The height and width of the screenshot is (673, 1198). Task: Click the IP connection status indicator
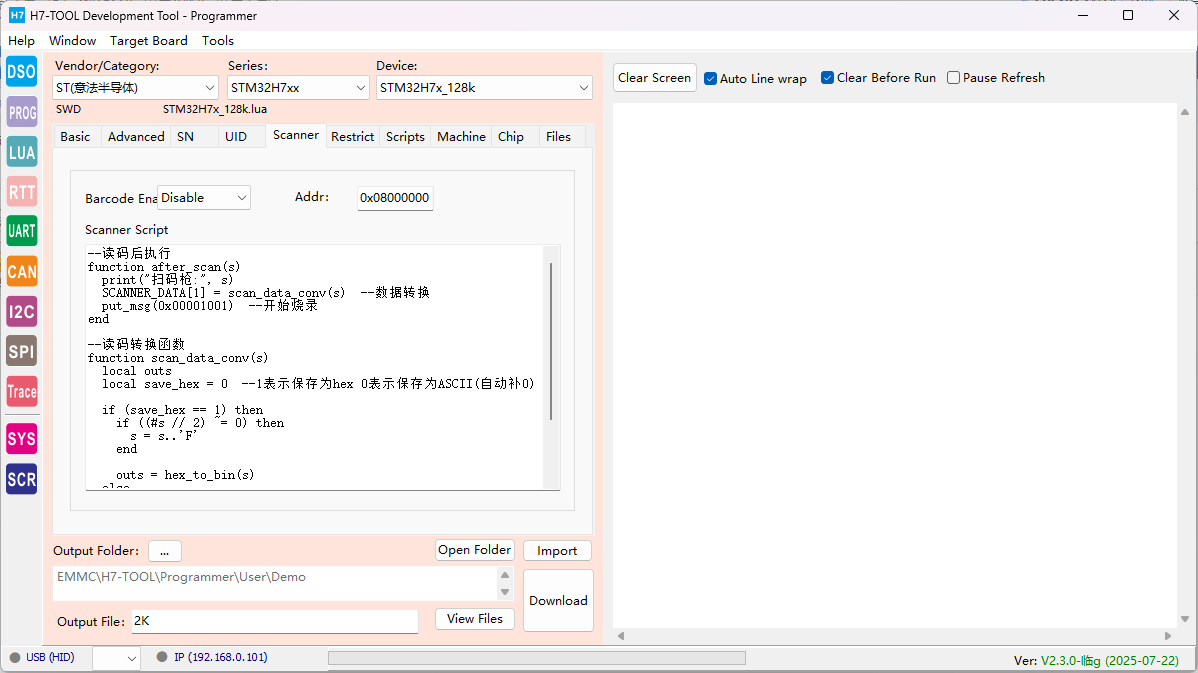(x=212, y=657)
